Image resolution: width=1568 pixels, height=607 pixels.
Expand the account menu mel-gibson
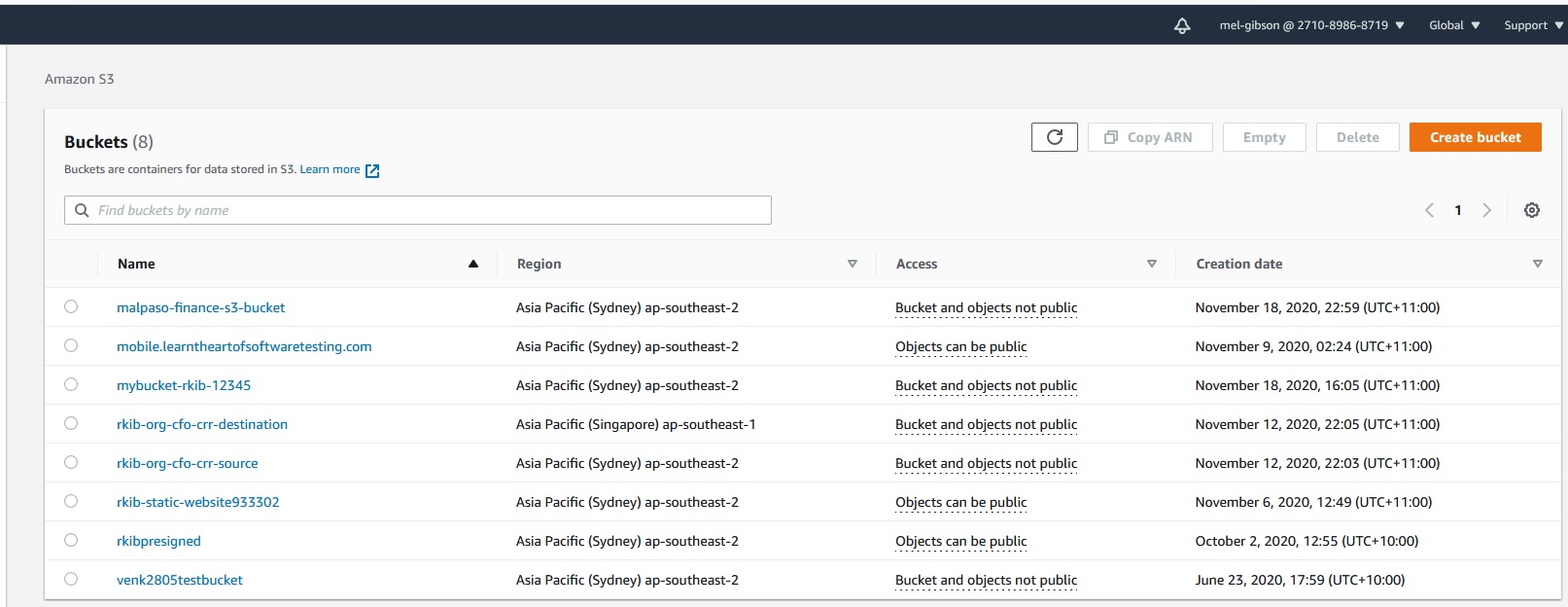pos(1310,25)
